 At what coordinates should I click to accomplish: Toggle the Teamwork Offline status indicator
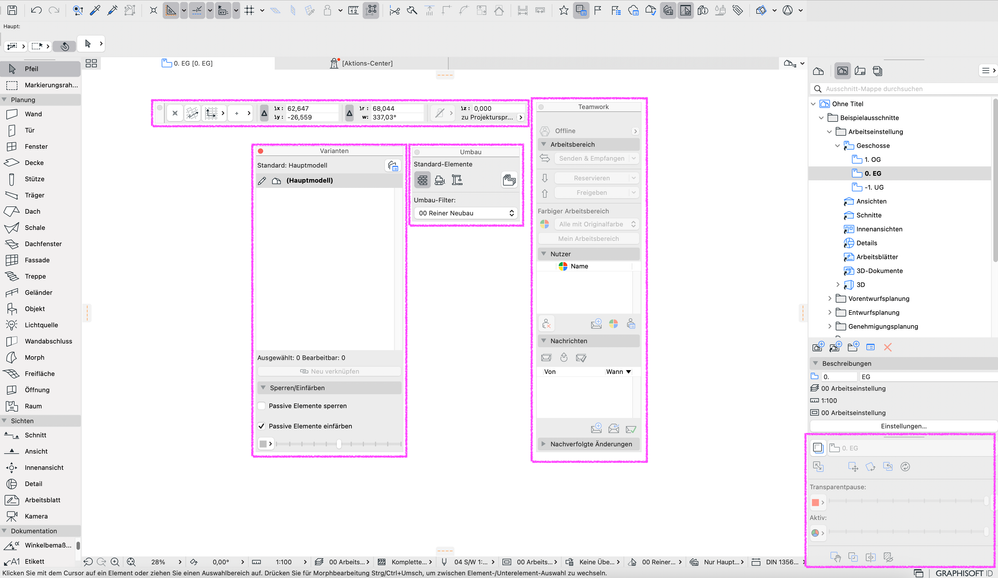pyautogui.click(x=589, y=130)
